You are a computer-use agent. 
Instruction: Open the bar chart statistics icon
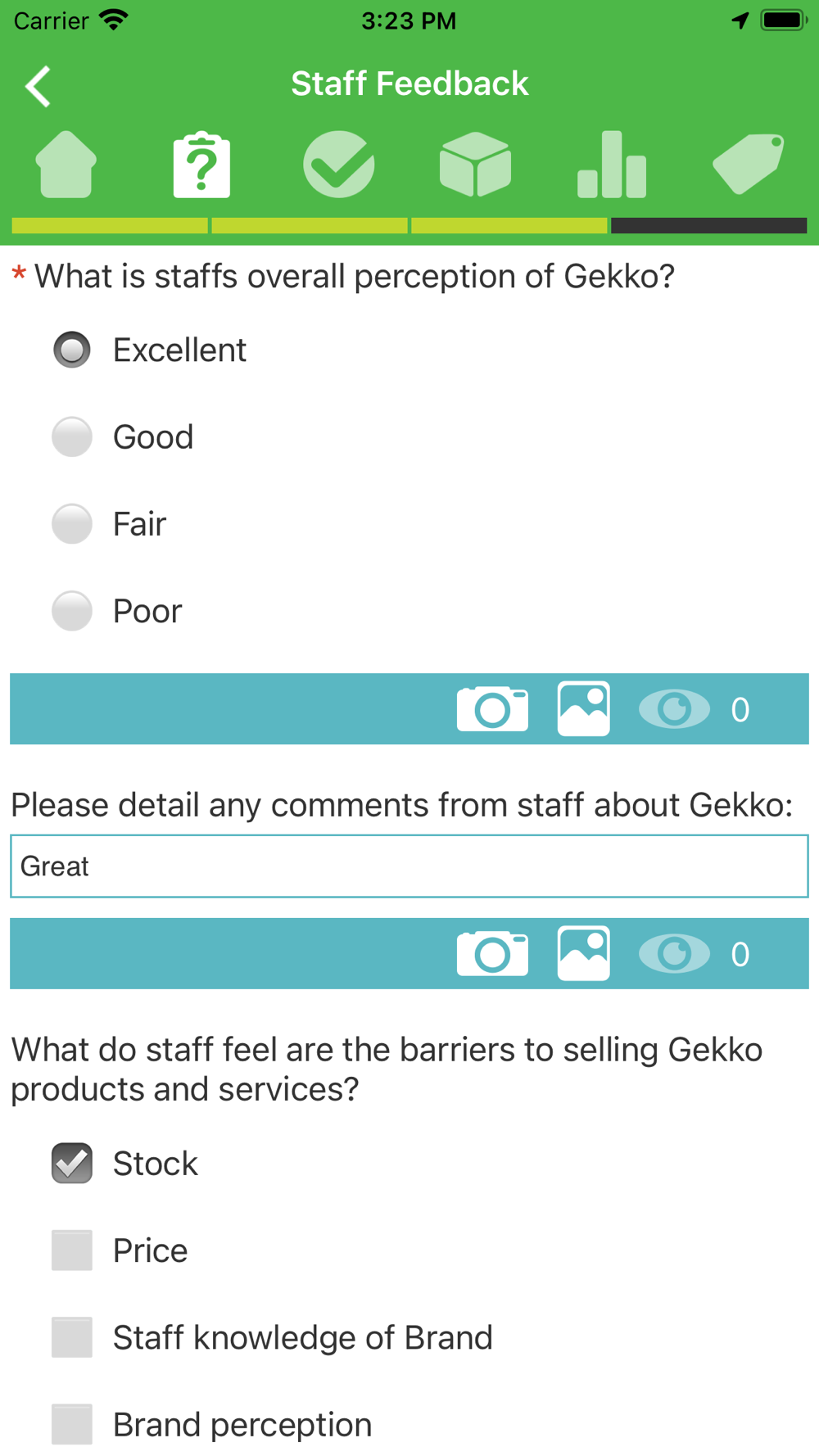(612, 165)
